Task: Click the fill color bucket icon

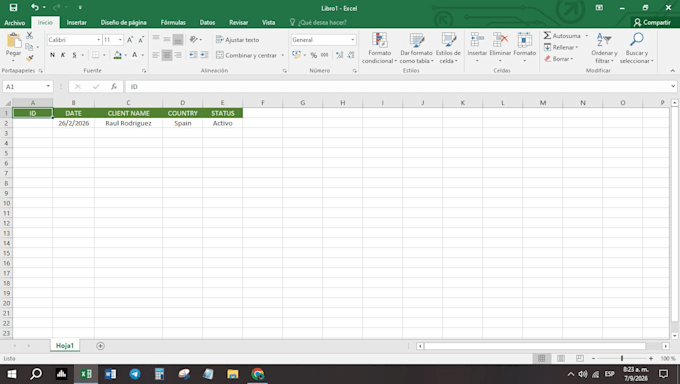Action: click(x=118, y=55)
